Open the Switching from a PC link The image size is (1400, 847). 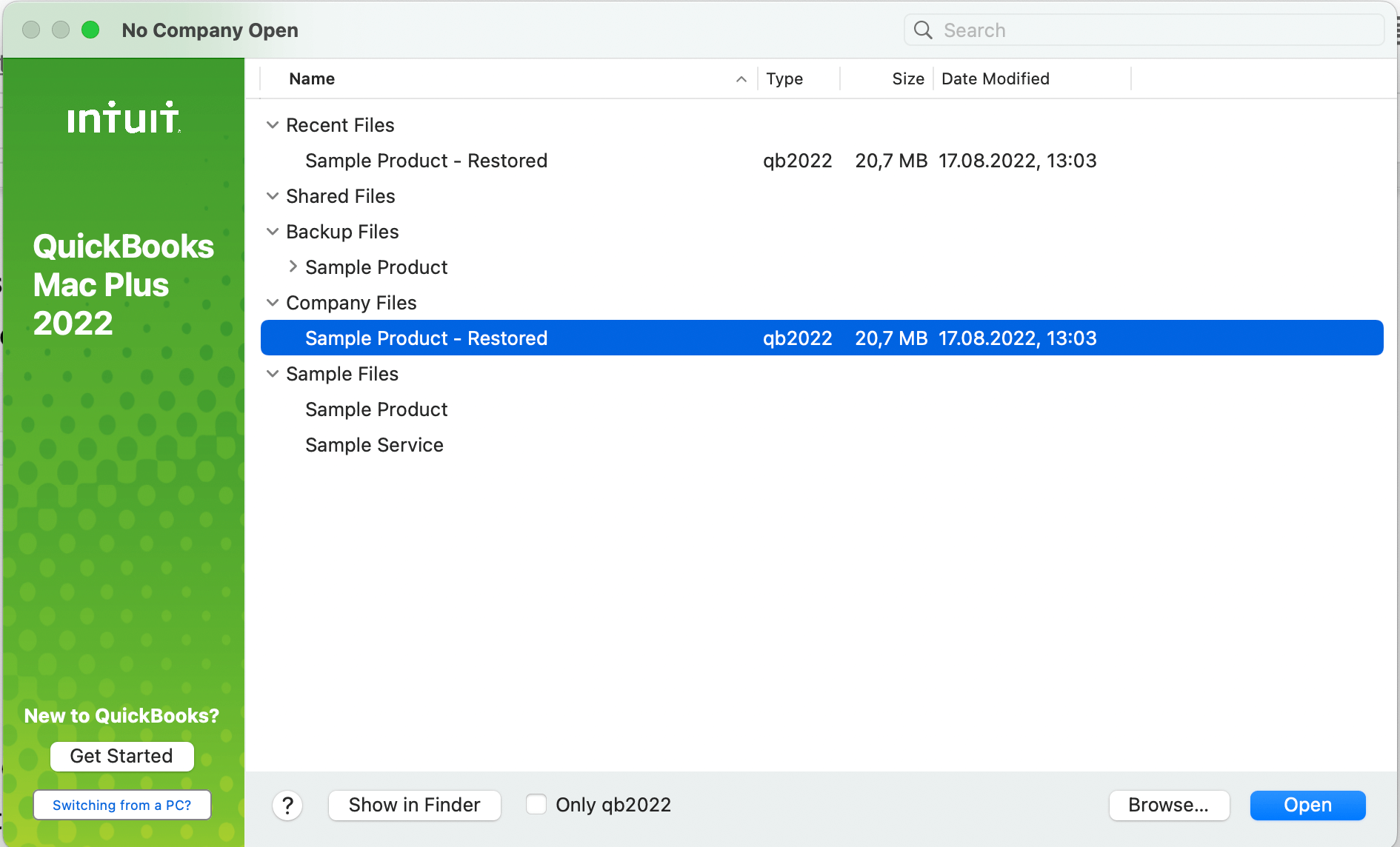coord(121,805)
